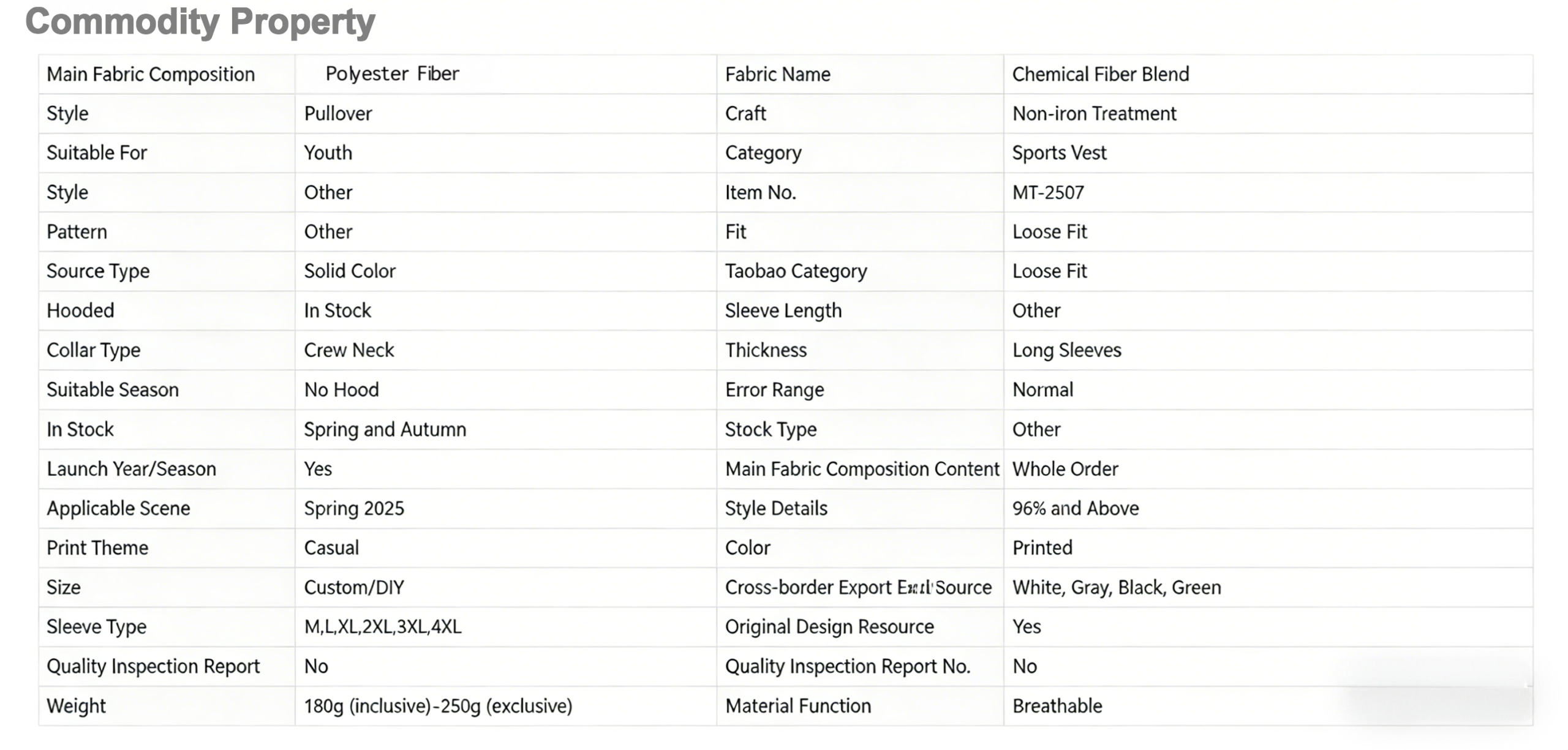The width and height of the screenshot is (1568, 750).
Task: Click the Sports Vest category value
Action: [x=1059, y=153]
